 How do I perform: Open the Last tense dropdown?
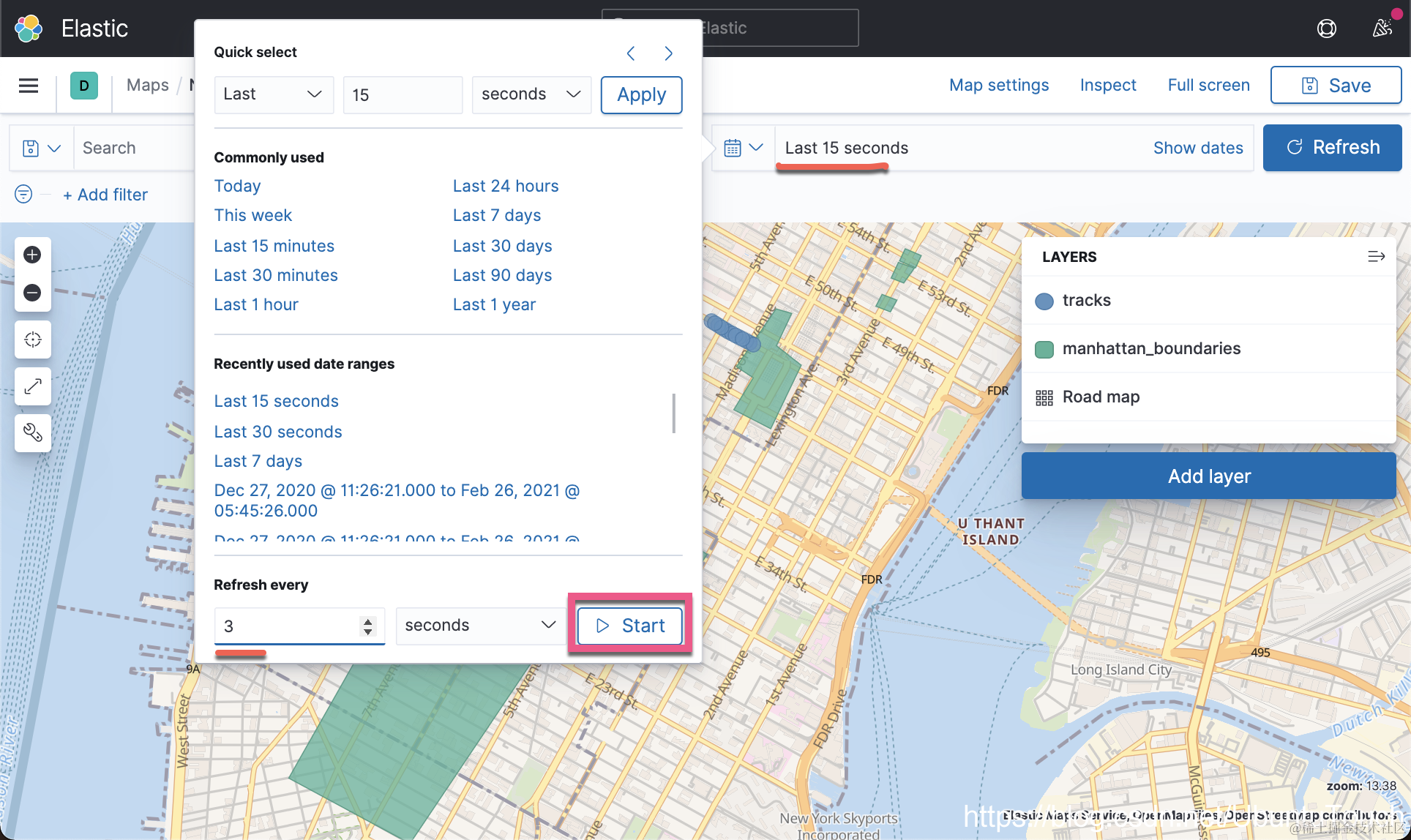[x=274, y=94]
